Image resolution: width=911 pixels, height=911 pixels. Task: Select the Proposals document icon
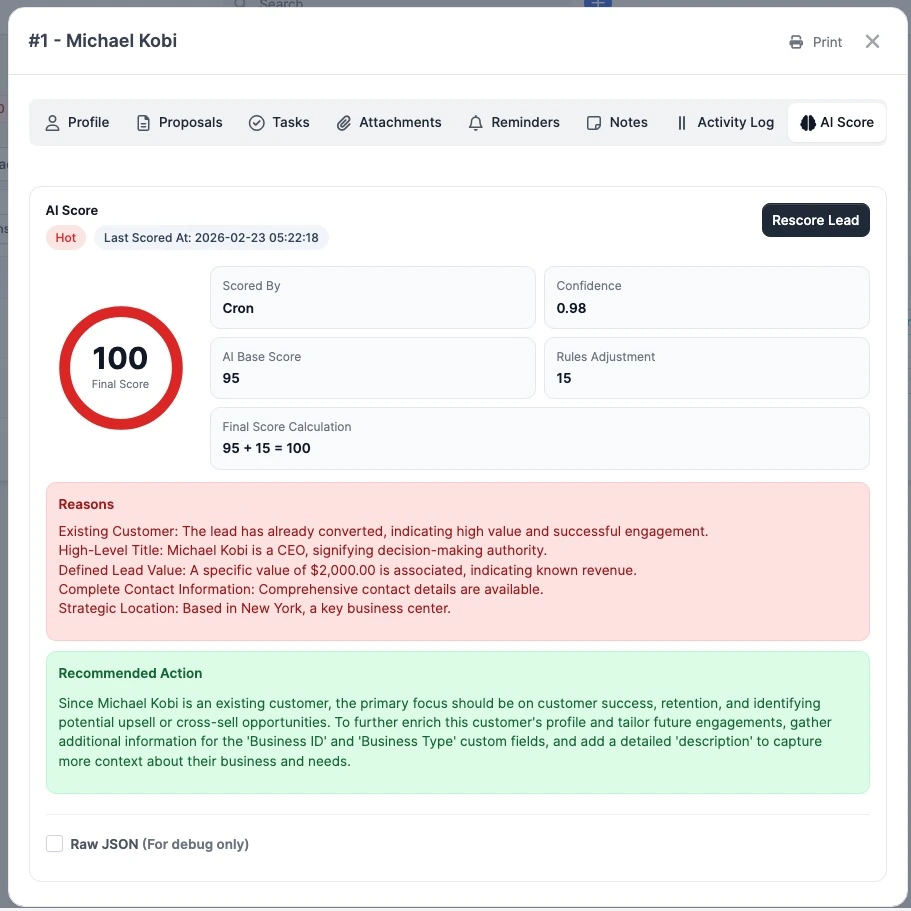[143, 122]
